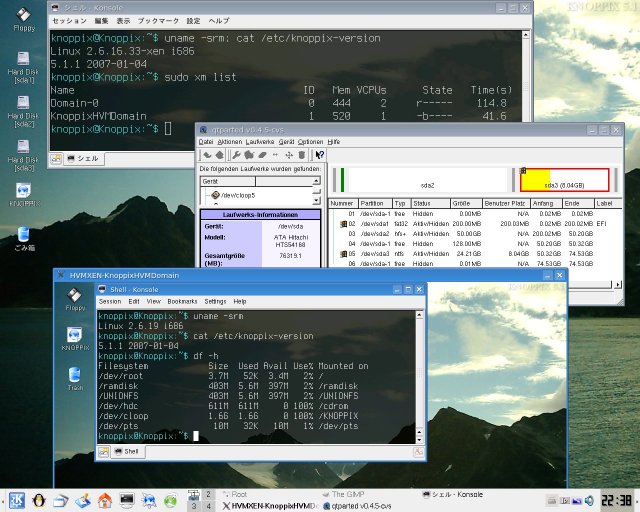Open the Hard Disk [sda2] desktop icon
This screenshot has height=512, width=640.
[23, 111]
